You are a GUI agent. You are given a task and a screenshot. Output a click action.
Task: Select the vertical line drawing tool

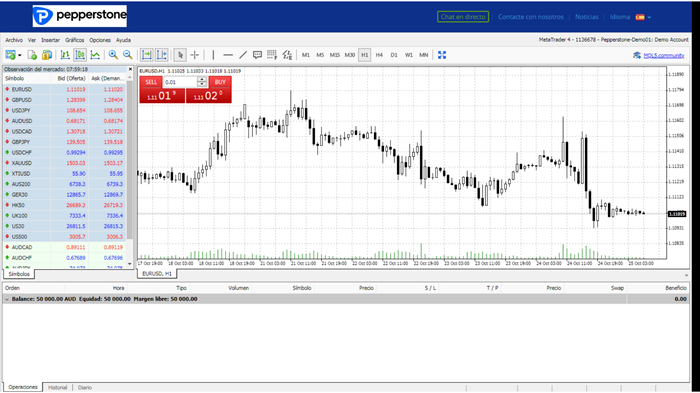point(213,55)
